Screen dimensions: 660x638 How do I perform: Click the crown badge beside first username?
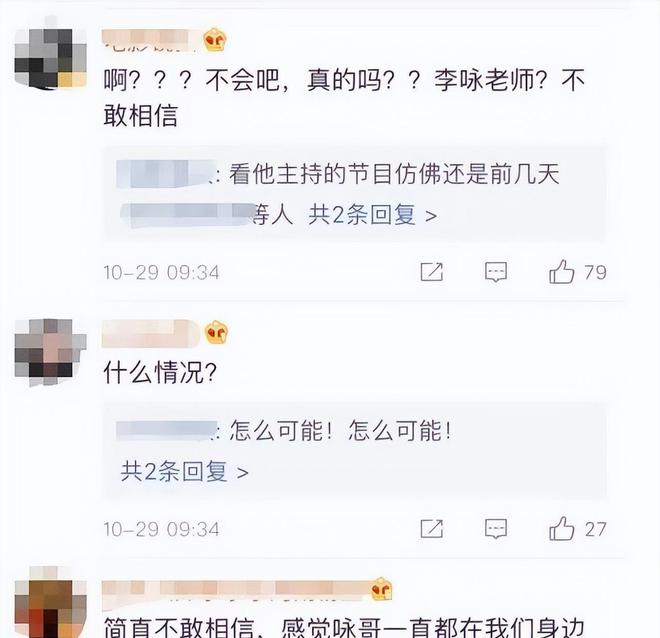point(215,40)
